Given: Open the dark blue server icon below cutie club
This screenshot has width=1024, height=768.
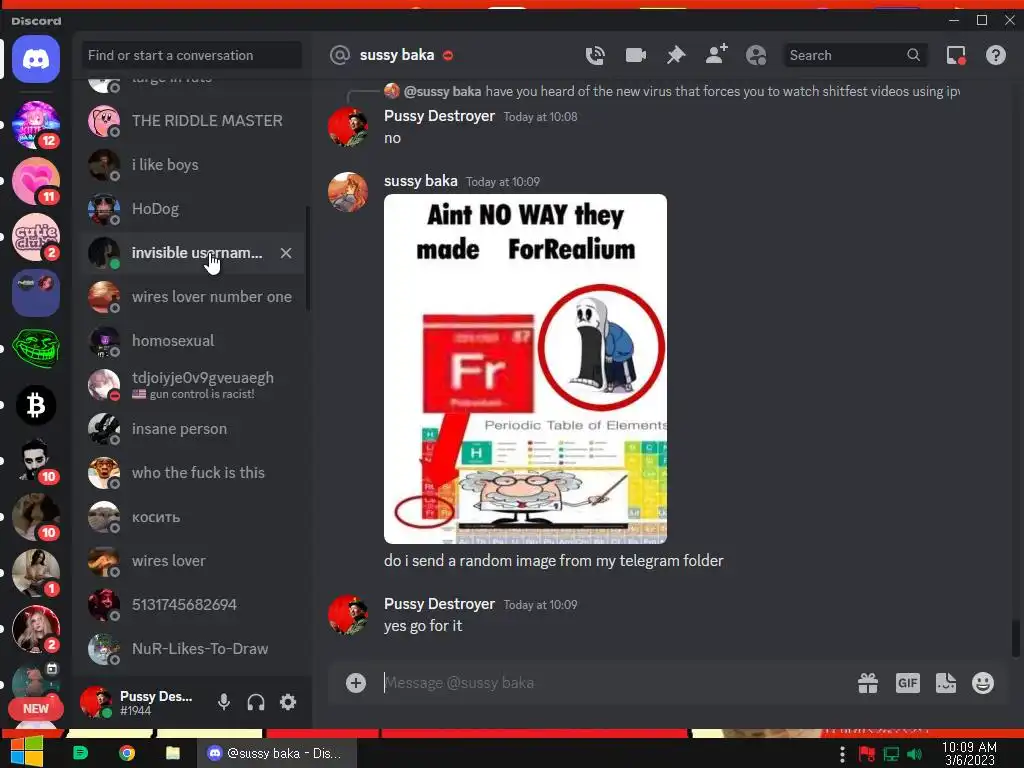Looking at the screenshot, I should [x=36, y=293].
